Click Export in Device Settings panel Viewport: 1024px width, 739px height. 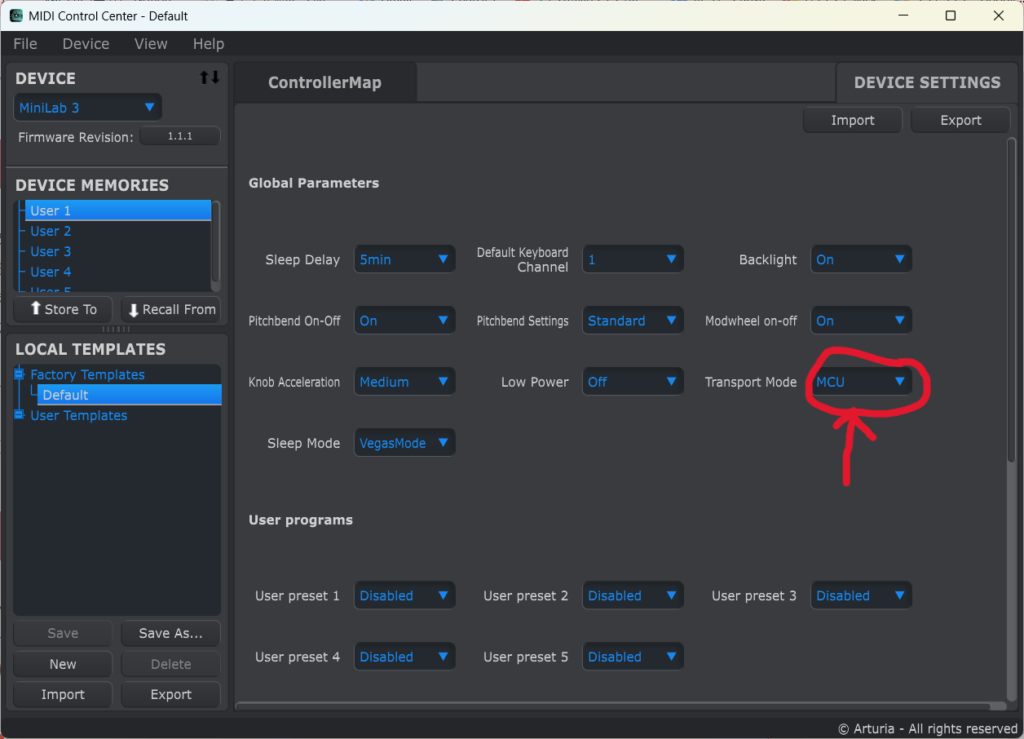[960, 120]
